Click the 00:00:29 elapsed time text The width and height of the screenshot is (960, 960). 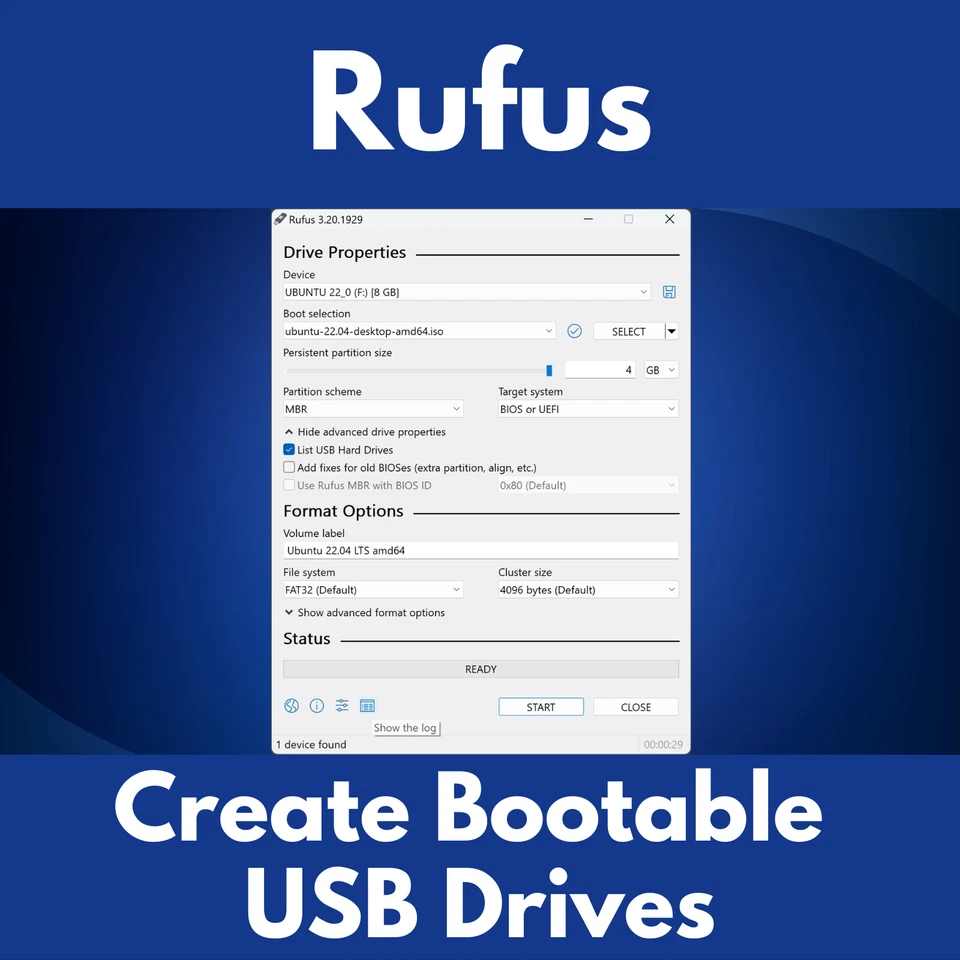[x=663, y=744]
